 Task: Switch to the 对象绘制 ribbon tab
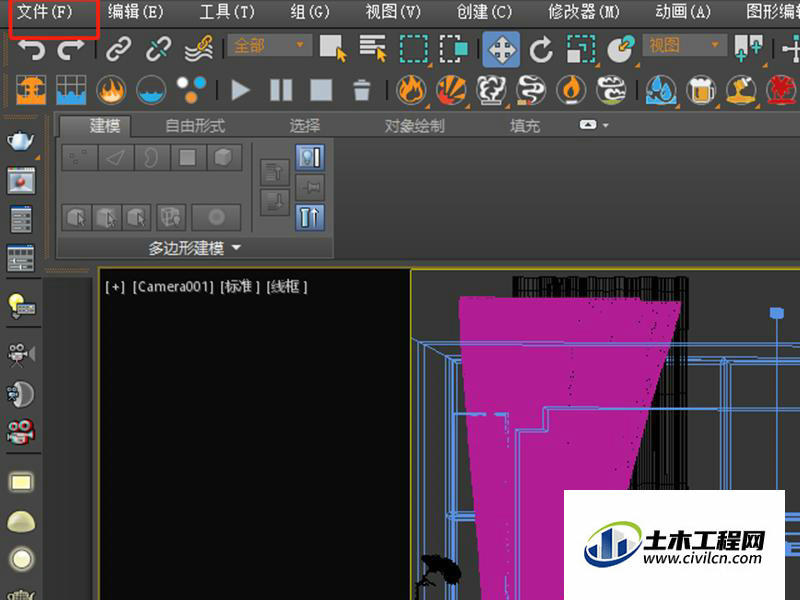pyautogui.click(x=414, y=126)
